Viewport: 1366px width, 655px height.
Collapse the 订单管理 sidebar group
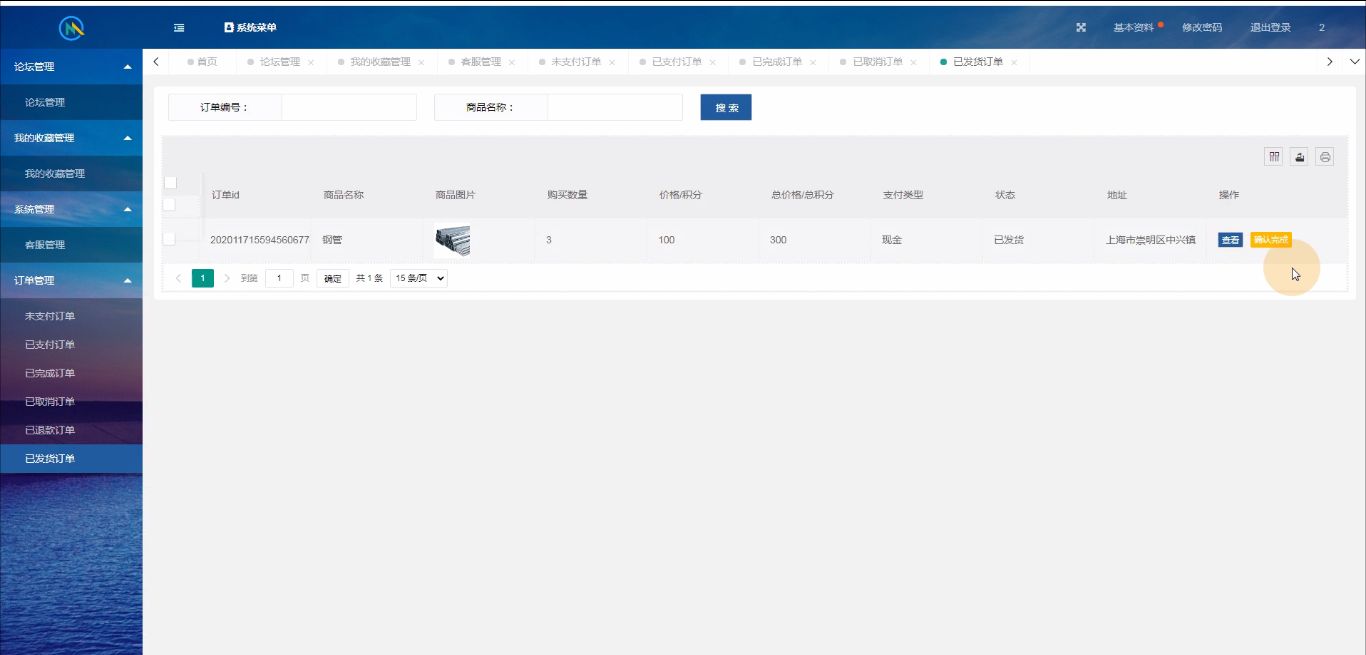[71, 281]
